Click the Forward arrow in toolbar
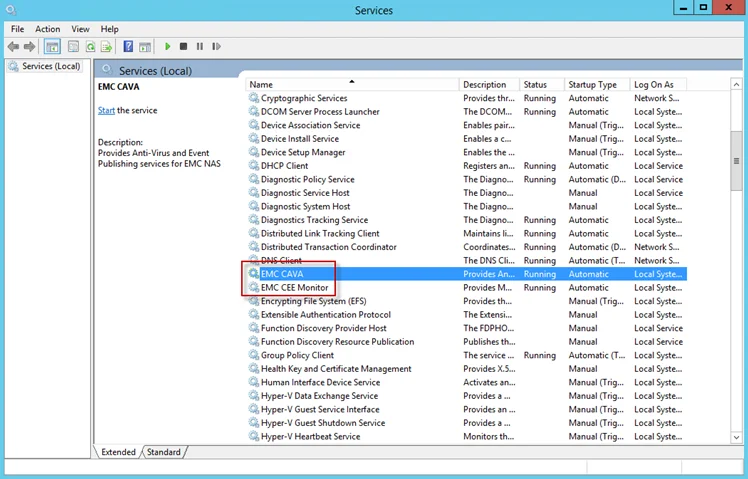 (x=30, y=46)
